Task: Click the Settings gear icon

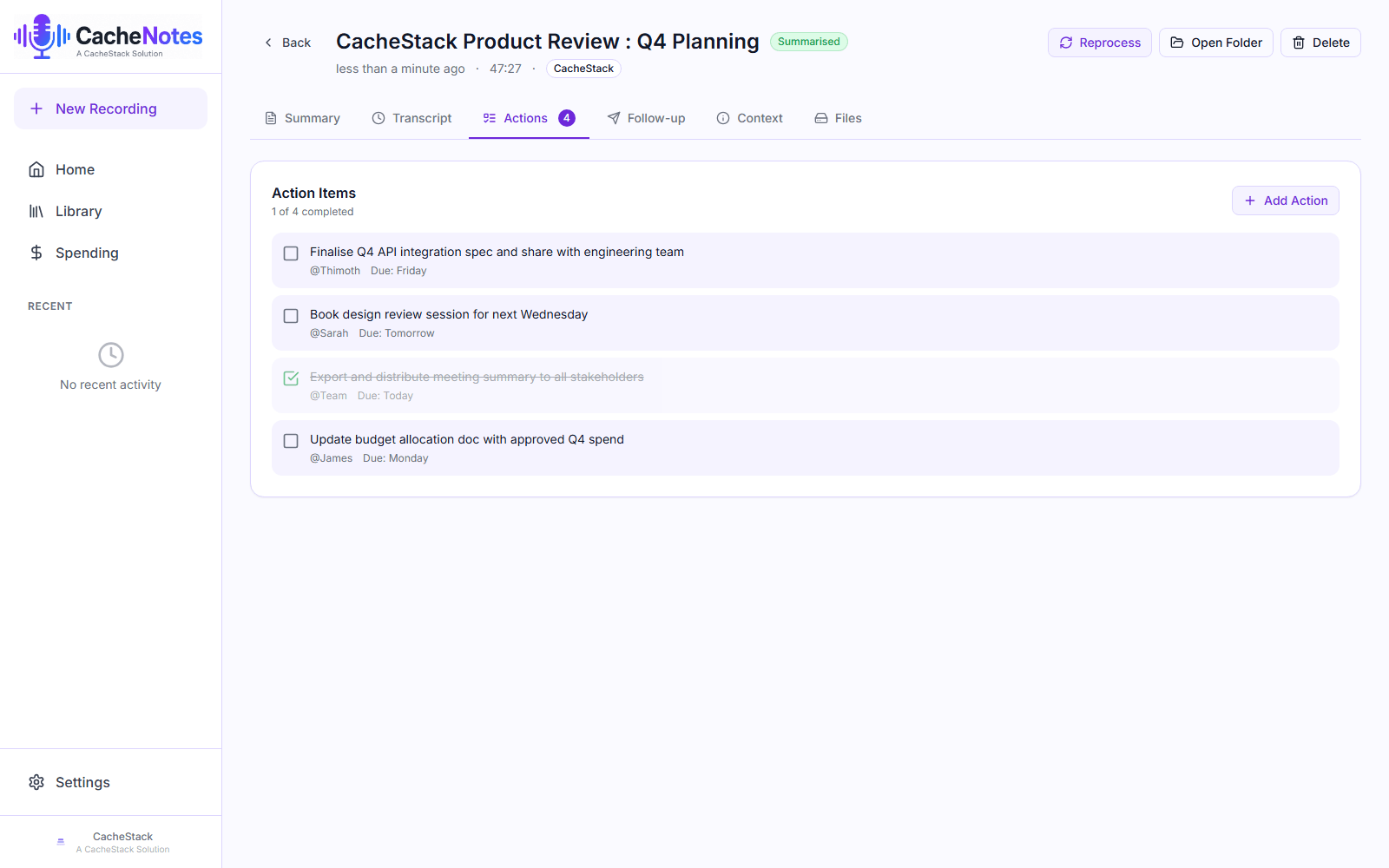Action: tap(36, 782)
